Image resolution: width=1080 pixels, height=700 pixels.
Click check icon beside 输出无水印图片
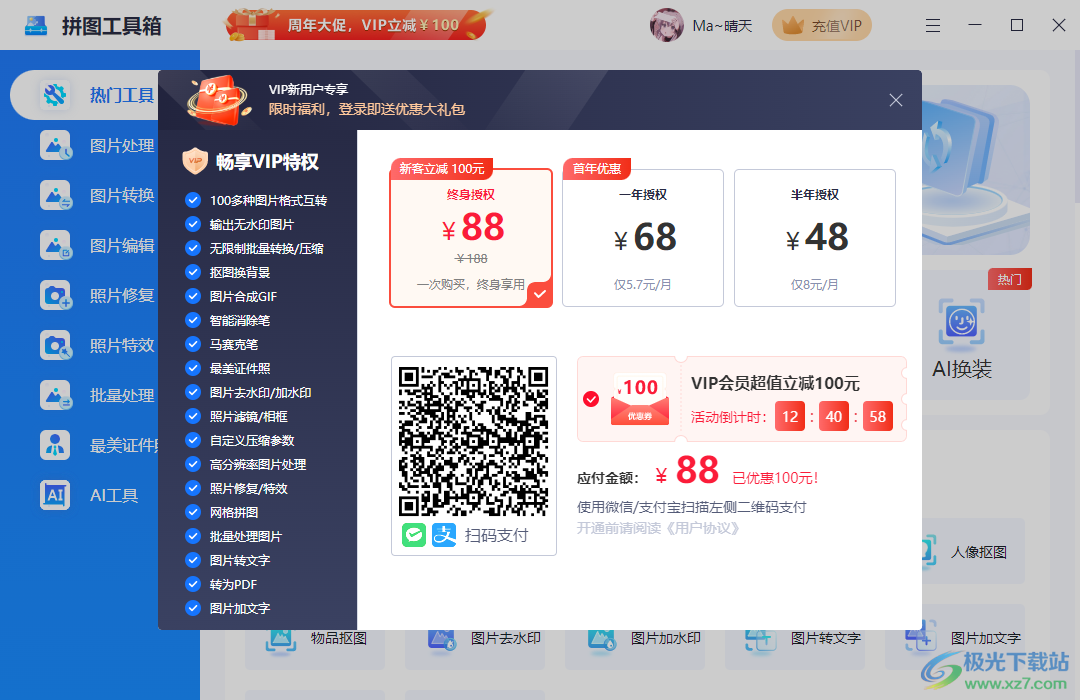click(193, 225)
